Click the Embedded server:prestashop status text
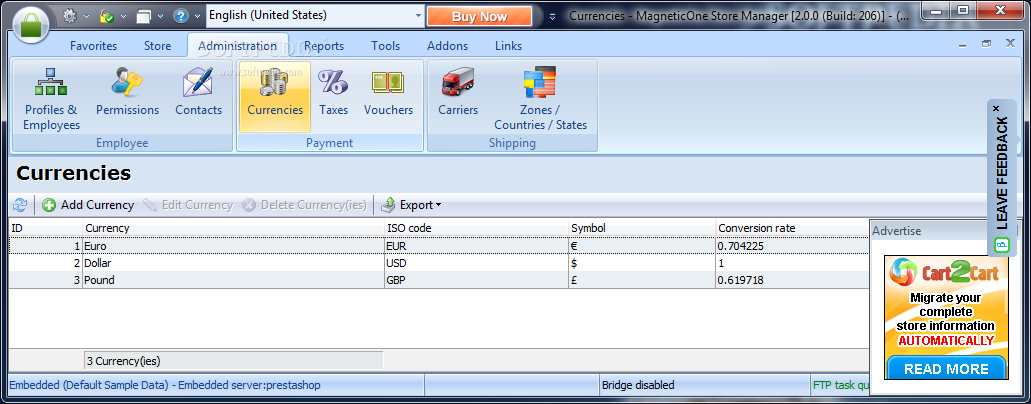 (249, 385)
